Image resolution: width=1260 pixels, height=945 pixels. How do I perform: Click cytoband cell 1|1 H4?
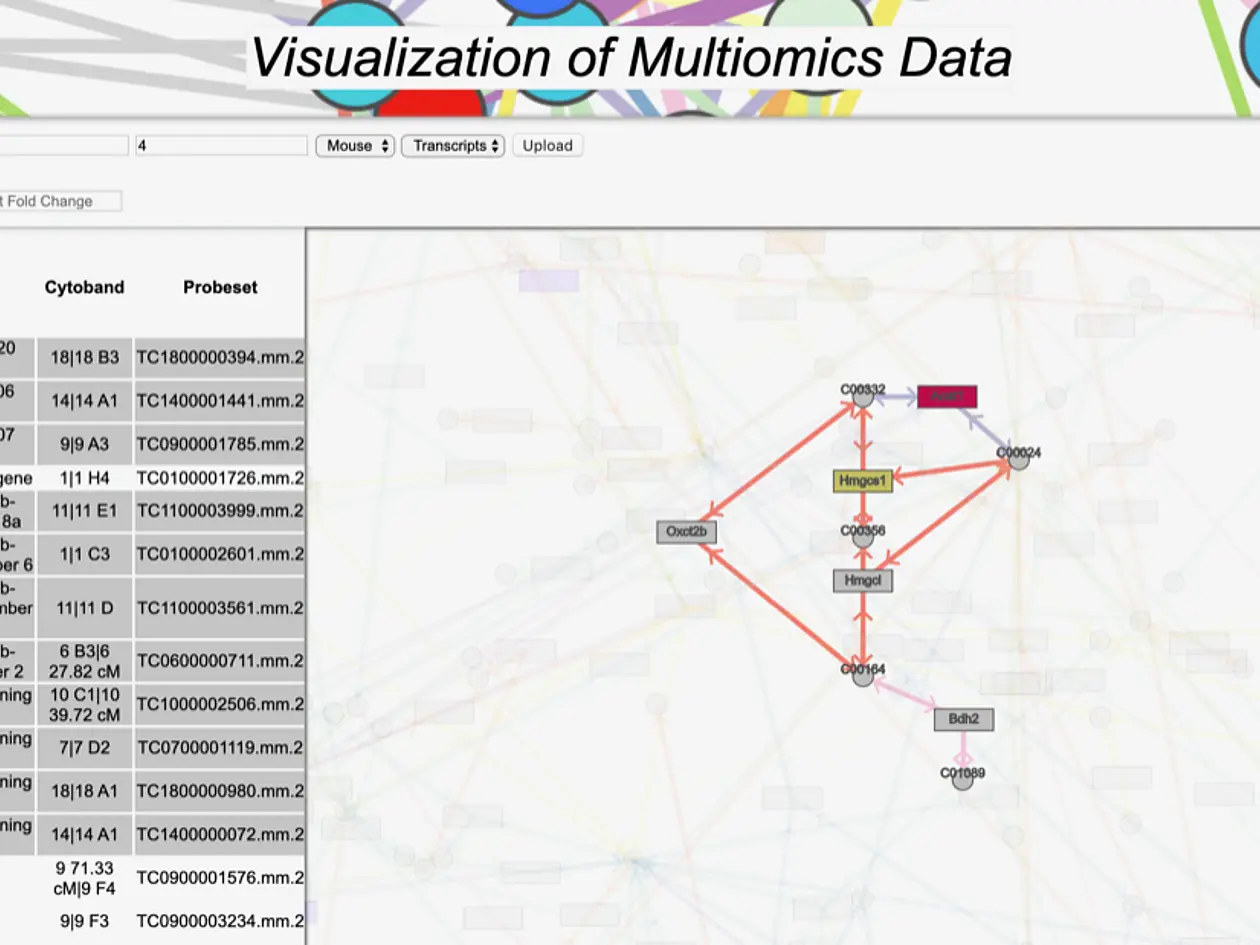coord(85,478)
